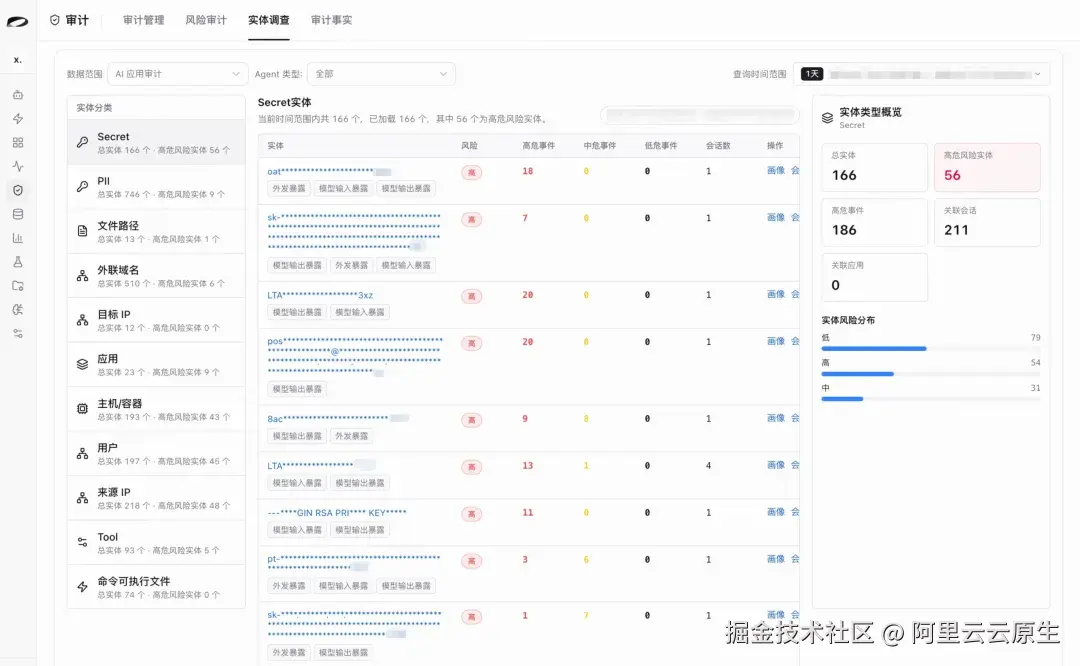Viewport: 1080px width, 666px height.
Task: Select the 实体调查 tab
Action: [269, 20]
